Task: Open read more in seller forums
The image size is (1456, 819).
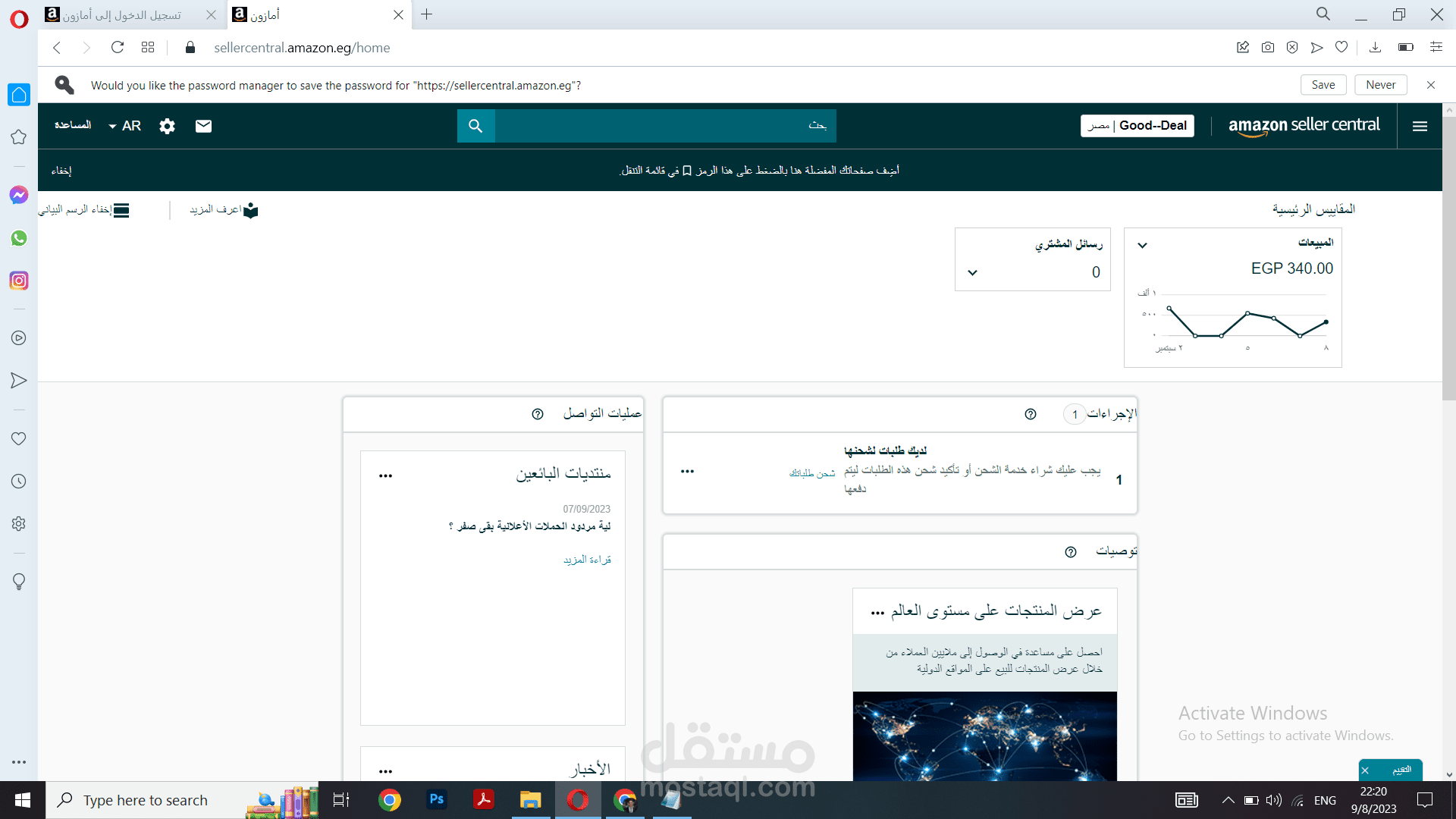Action: (x=587, y=560)
